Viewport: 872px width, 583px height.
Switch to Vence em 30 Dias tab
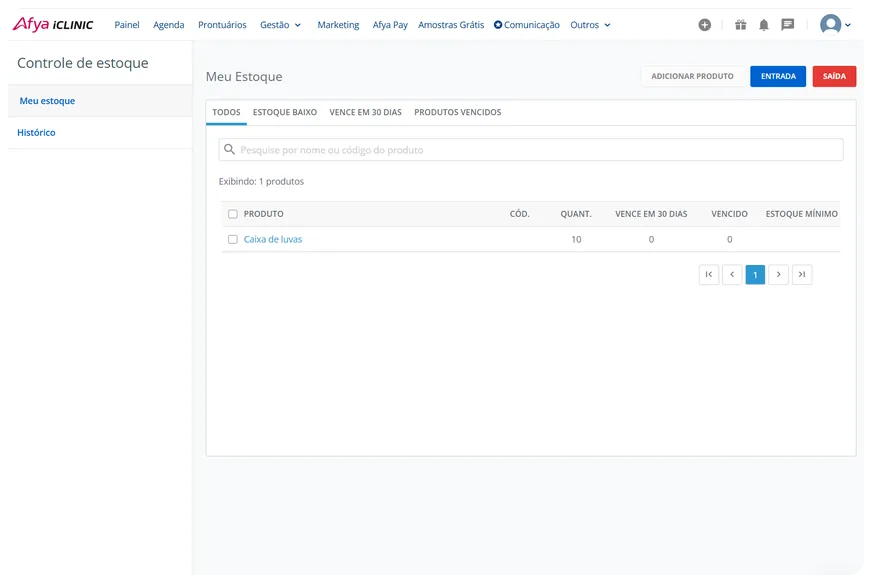pos(365,112)
